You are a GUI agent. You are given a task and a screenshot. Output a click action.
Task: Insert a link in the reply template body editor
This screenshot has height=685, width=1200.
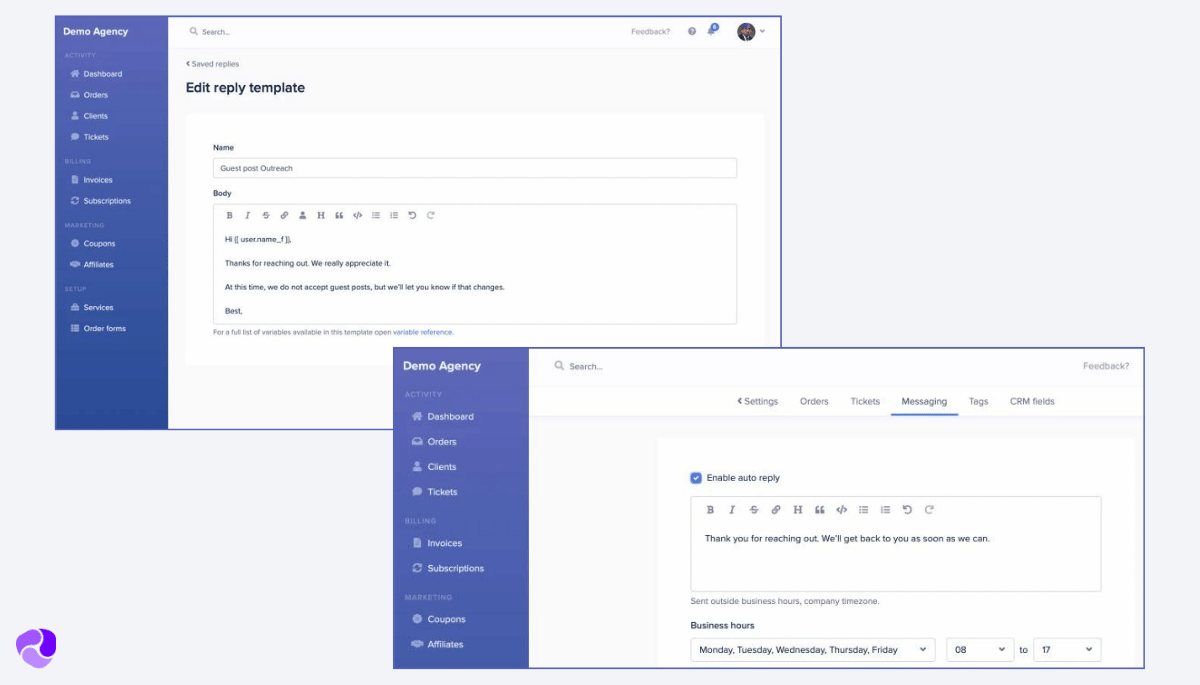[284, 215]
